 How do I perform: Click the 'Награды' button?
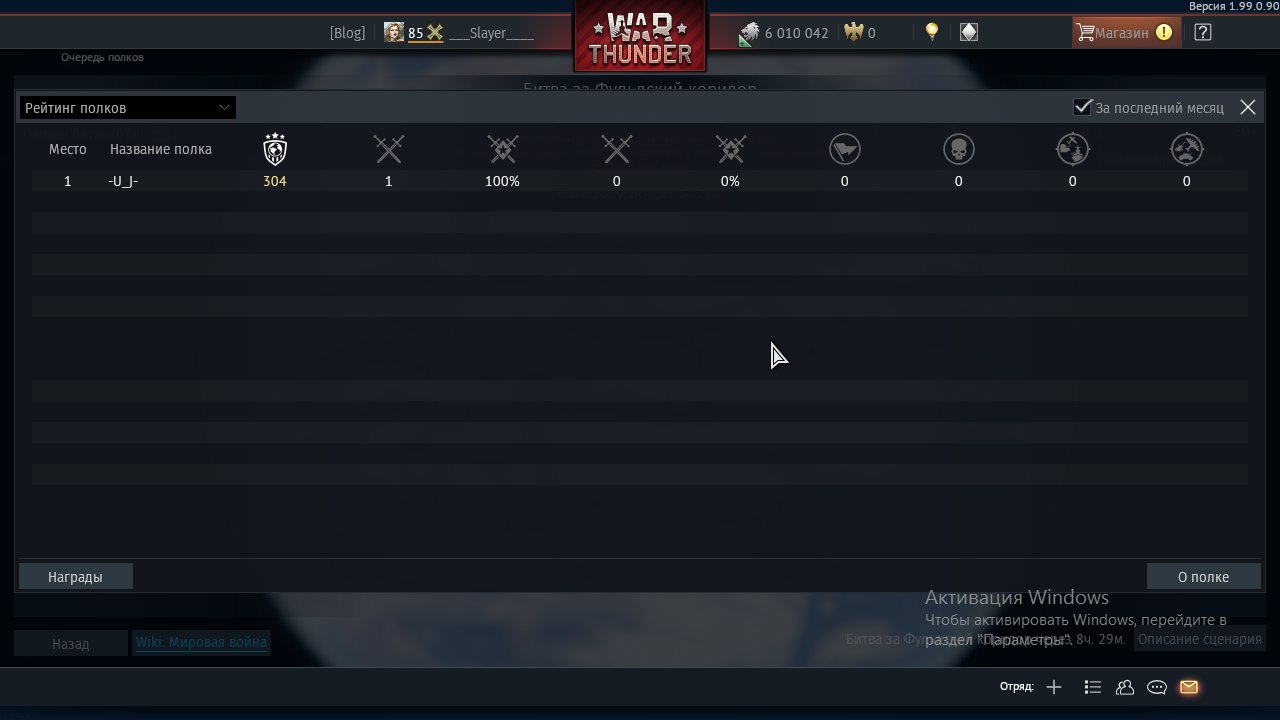(x=75, y=577)
